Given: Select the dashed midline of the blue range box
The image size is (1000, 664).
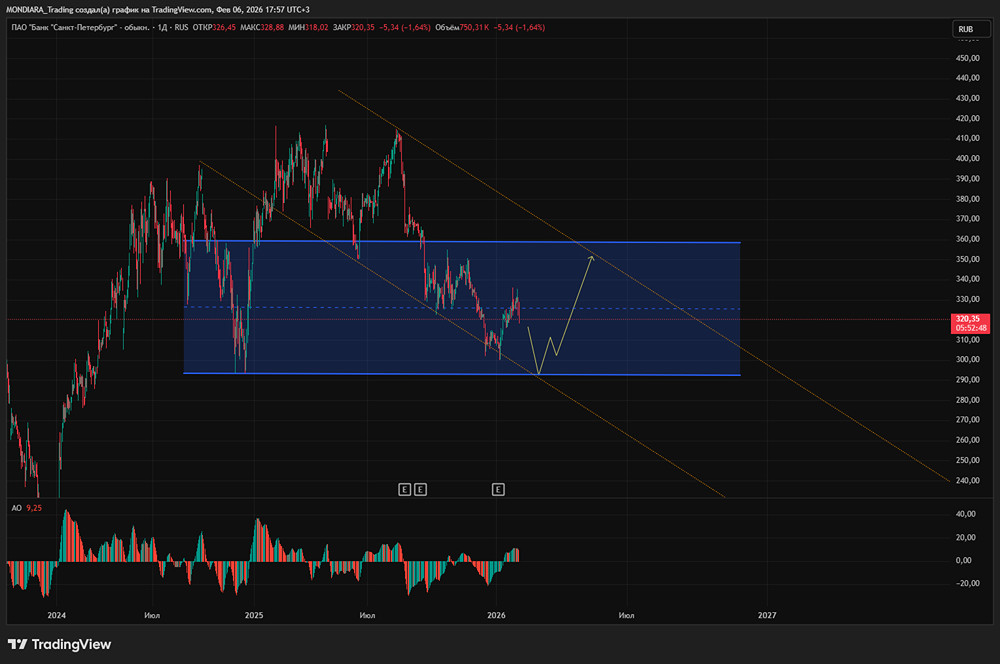Looking at the screenshot, I should coord(462,308).
